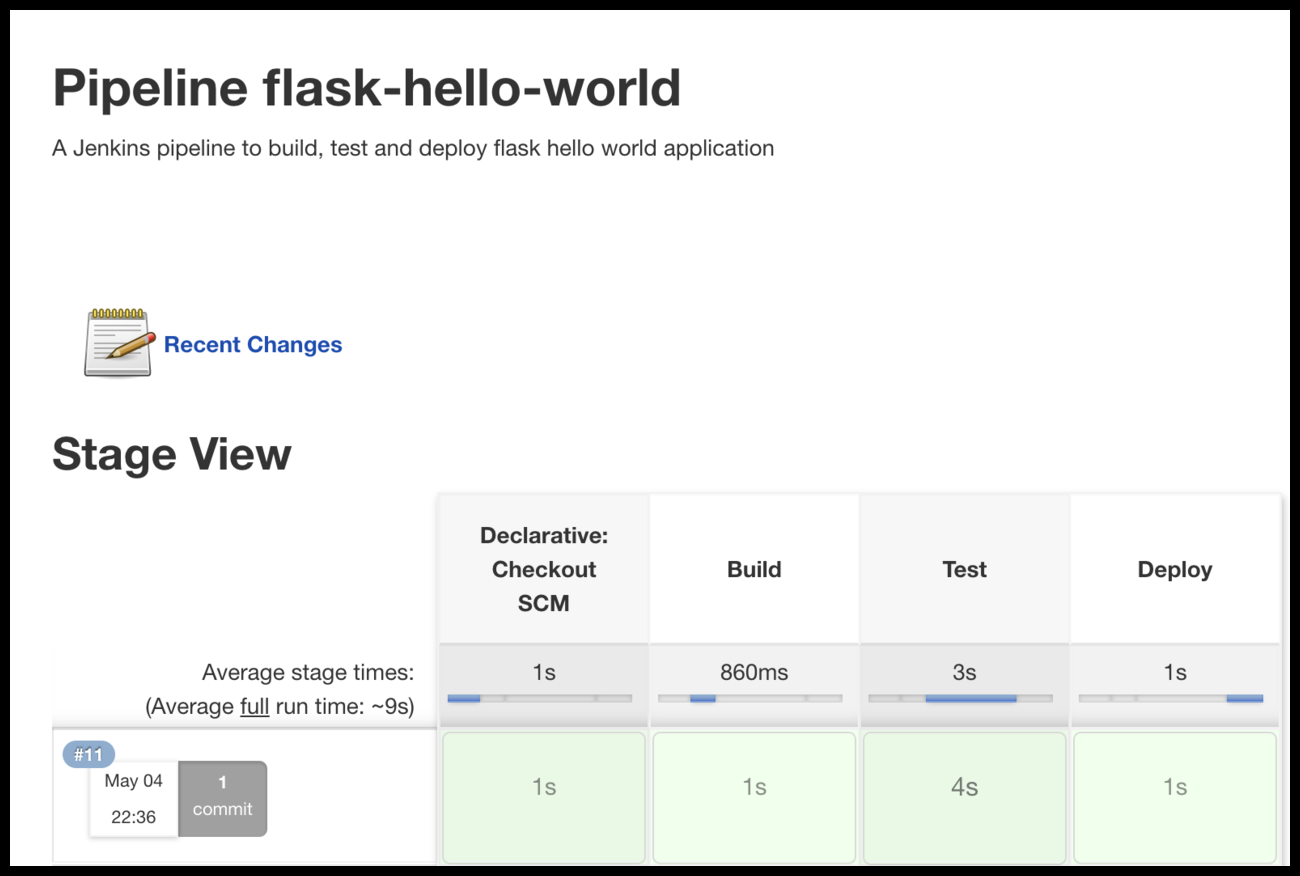Screen dimensions: 1300x876
Task: Open the Test stage 4s cell for build #11
Action: point(964,797)
